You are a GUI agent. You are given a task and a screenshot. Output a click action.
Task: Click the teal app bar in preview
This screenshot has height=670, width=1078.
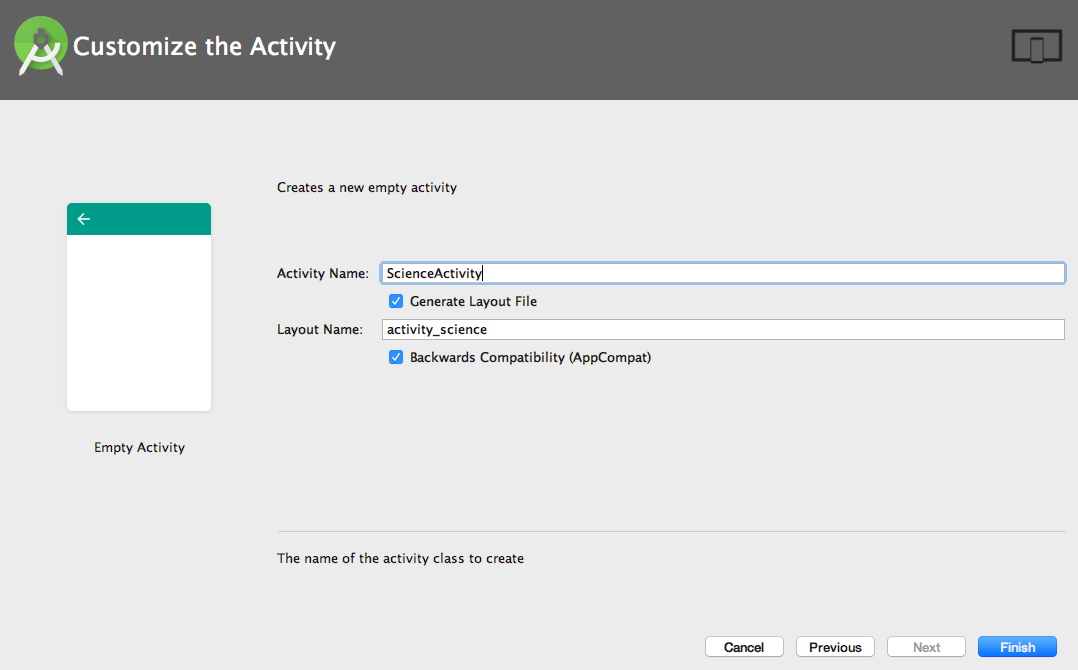coord(139,219)
